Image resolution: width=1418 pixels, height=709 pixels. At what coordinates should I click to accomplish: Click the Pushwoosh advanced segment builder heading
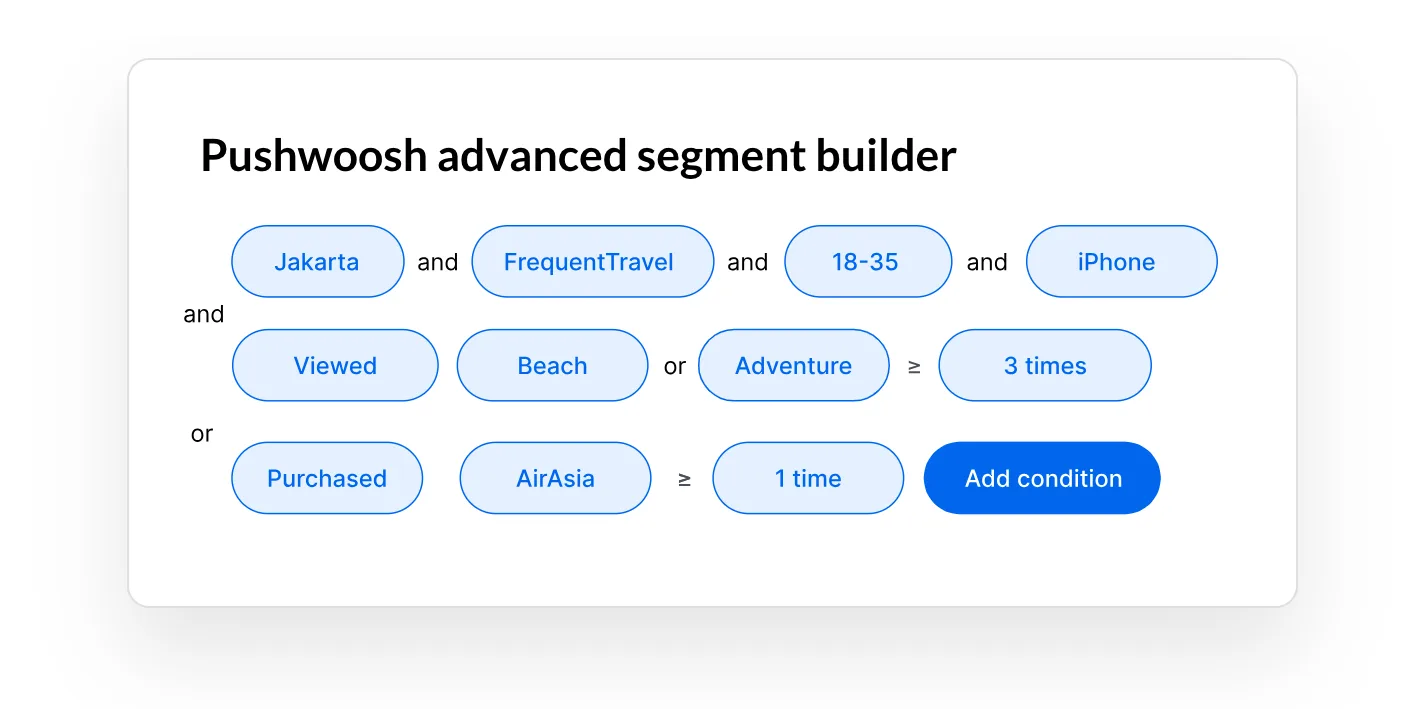point(578,155)
